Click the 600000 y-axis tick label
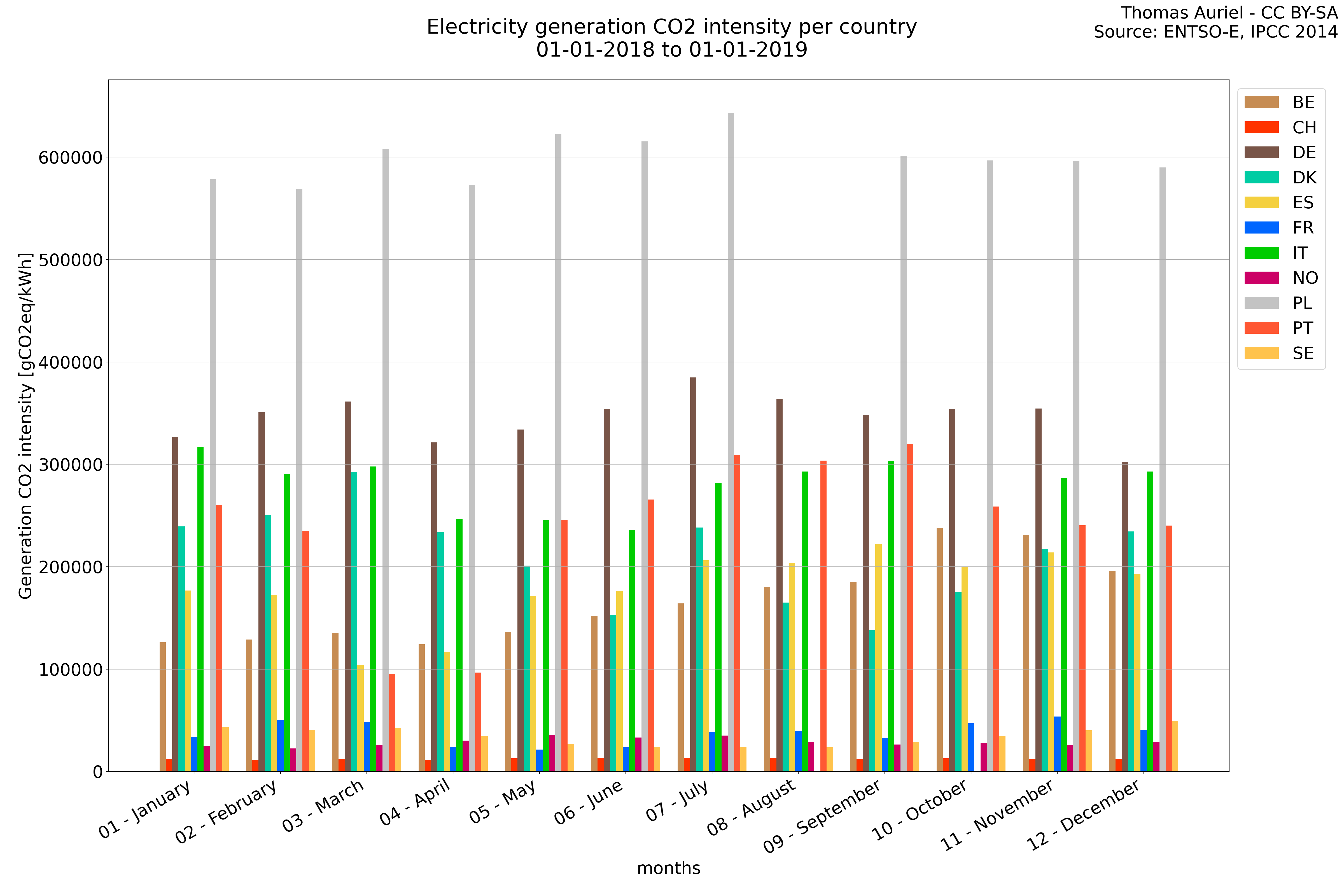Viewport: 1344px width, 896px height. 70,158
